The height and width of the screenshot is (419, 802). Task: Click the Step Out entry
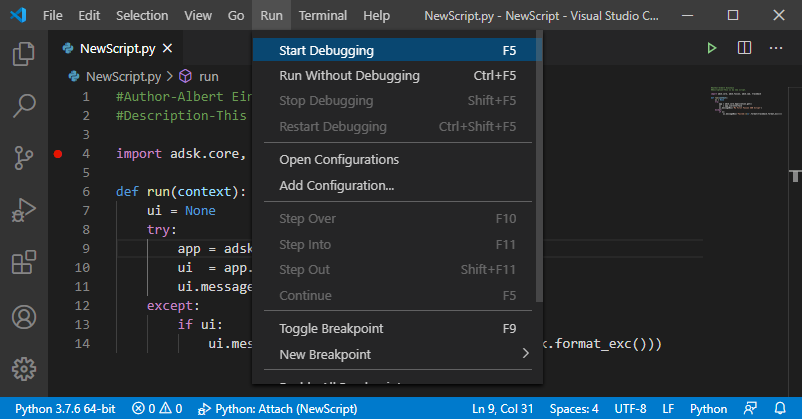(x=397, y=270)
